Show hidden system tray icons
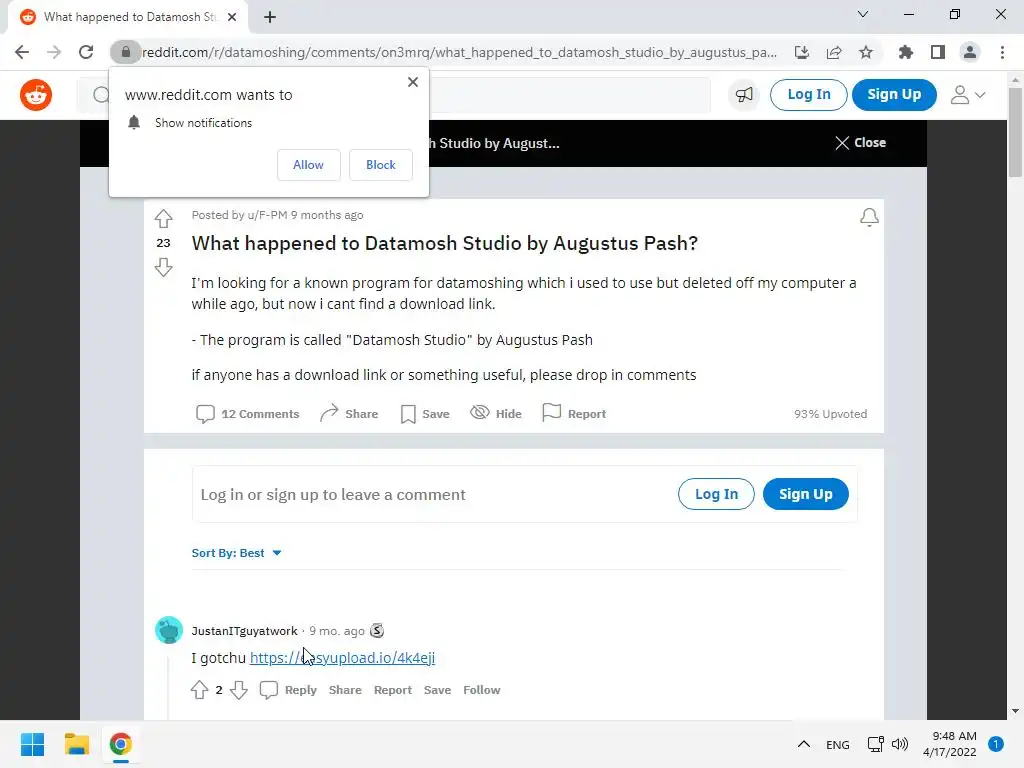The image size is (1024, 768). click(x=804, y=744)
